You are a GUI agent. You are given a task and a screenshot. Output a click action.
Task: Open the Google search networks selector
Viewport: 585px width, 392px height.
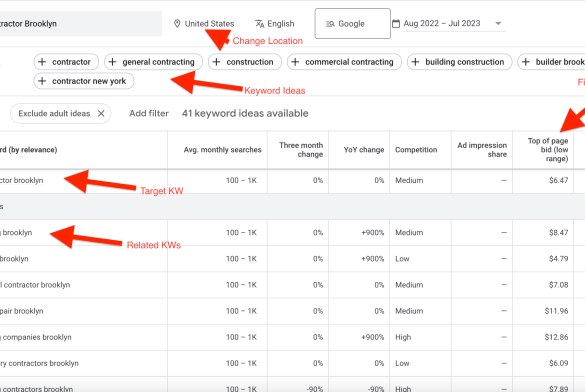pyautogui.click(x=353, y=23)
